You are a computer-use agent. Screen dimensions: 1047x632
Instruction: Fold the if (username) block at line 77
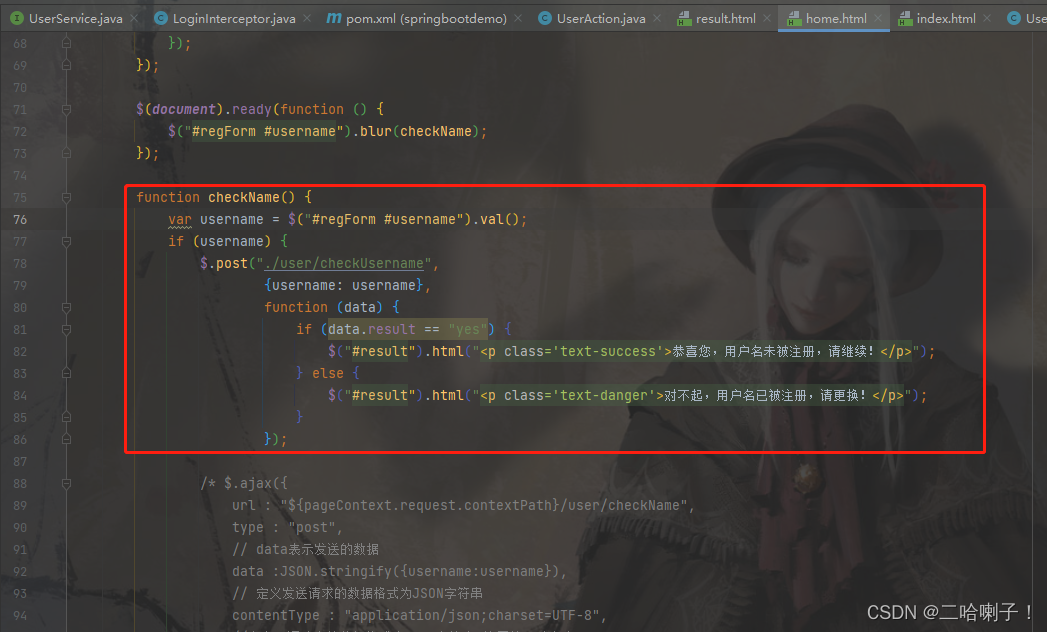click(66, 241)
